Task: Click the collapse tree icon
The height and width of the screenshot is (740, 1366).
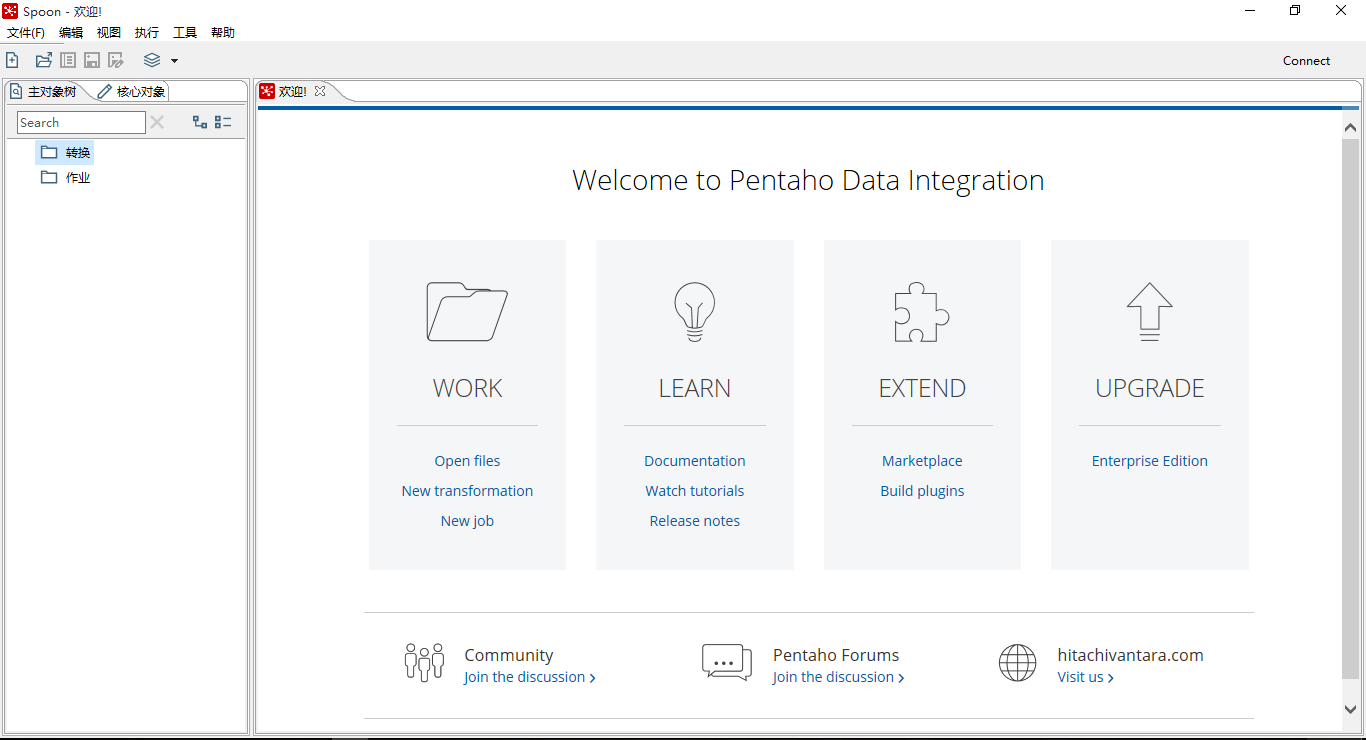Action: pos(223,122)
